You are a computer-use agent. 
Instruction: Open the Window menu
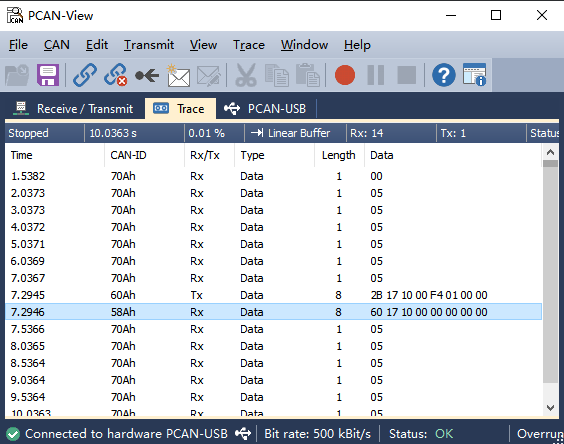tap(304, 45)
